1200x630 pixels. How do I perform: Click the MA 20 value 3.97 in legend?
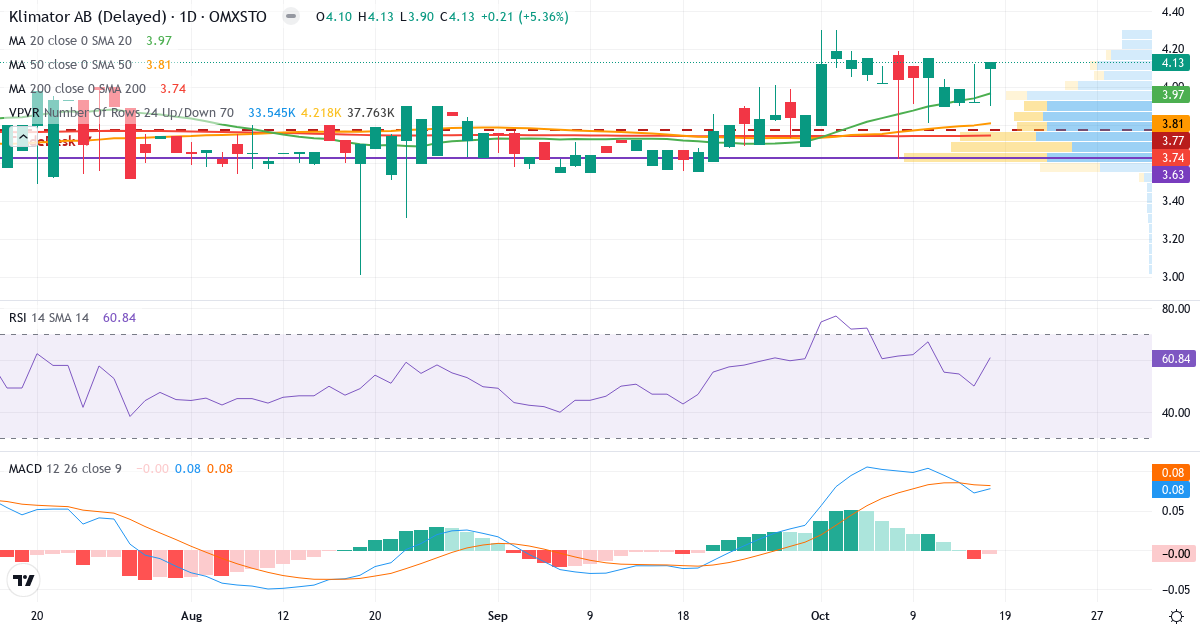(159, 41)
